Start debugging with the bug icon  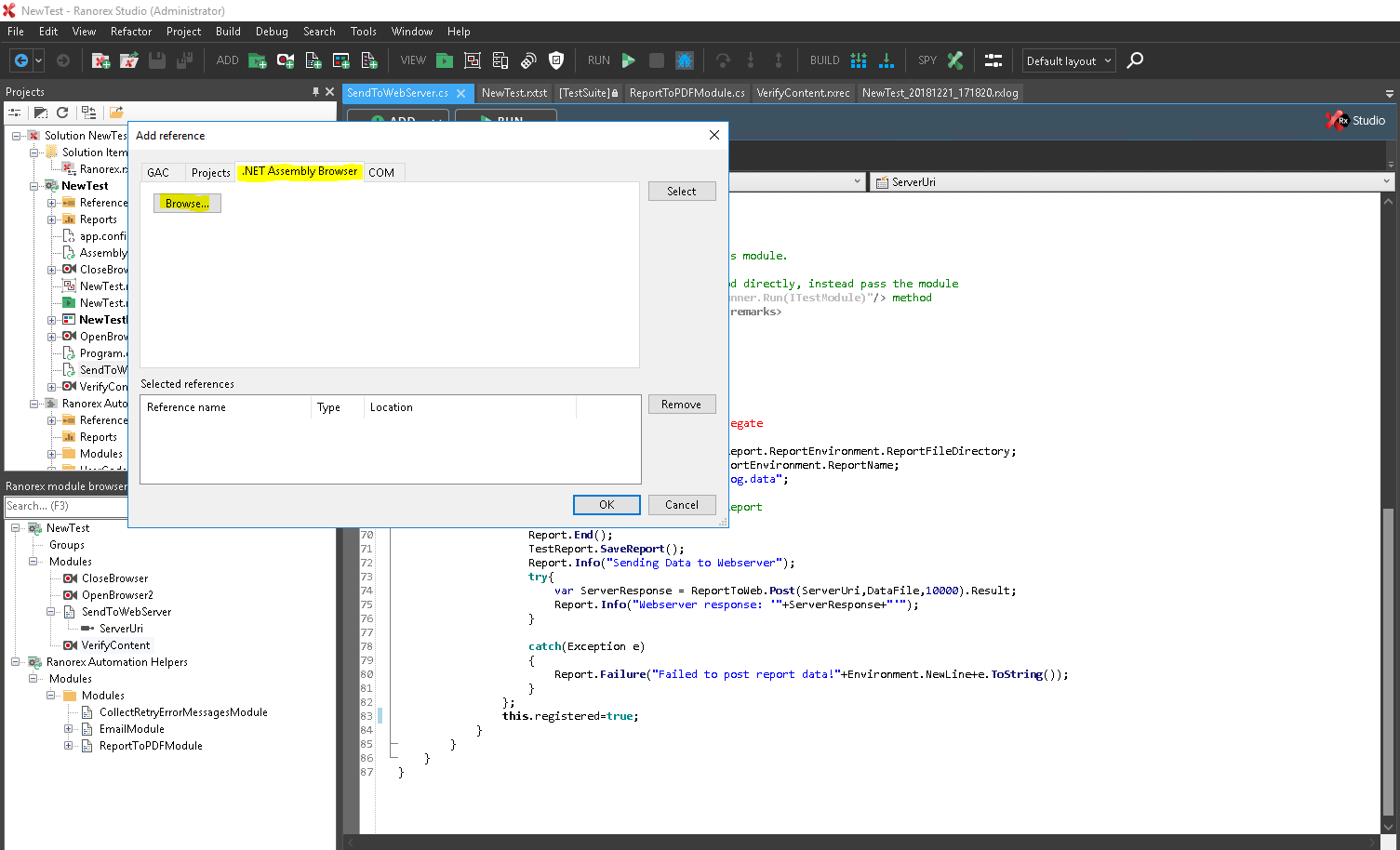(x=685, y=60)
